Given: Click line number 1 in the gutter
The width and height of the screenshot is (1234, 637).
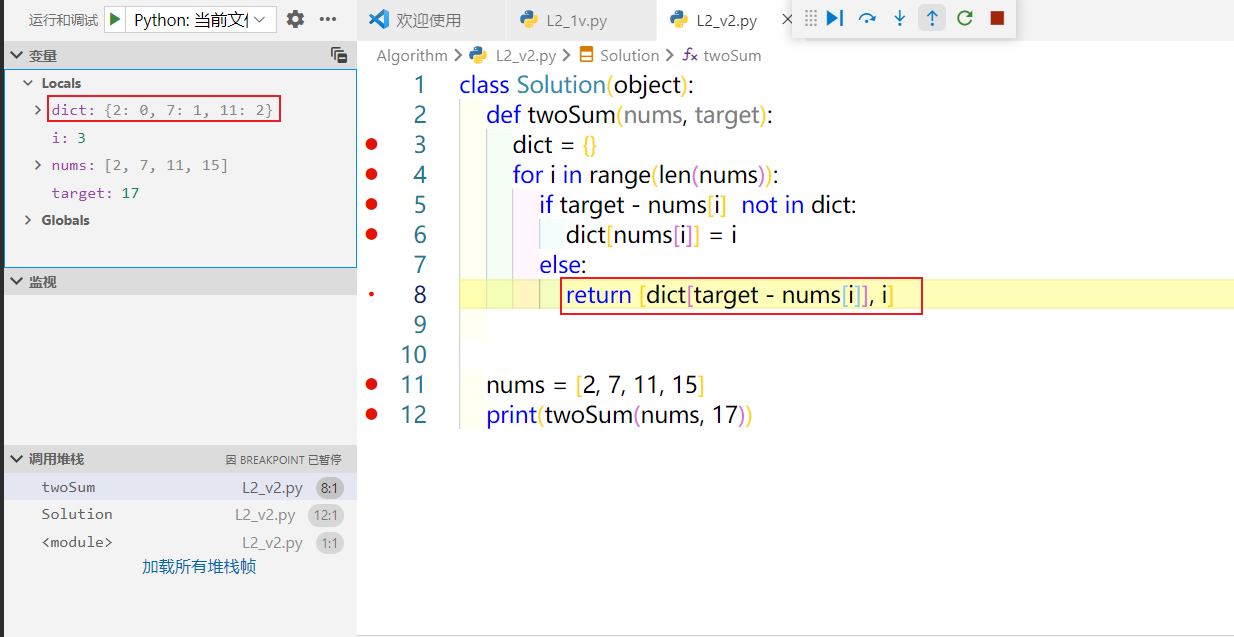Looking at the screenshot, I should (419, 85).
